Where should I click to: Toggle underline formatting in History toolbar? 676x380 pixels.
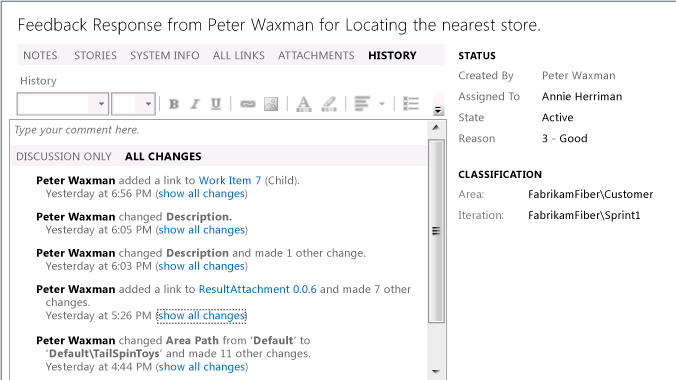[x=216, y=104]
